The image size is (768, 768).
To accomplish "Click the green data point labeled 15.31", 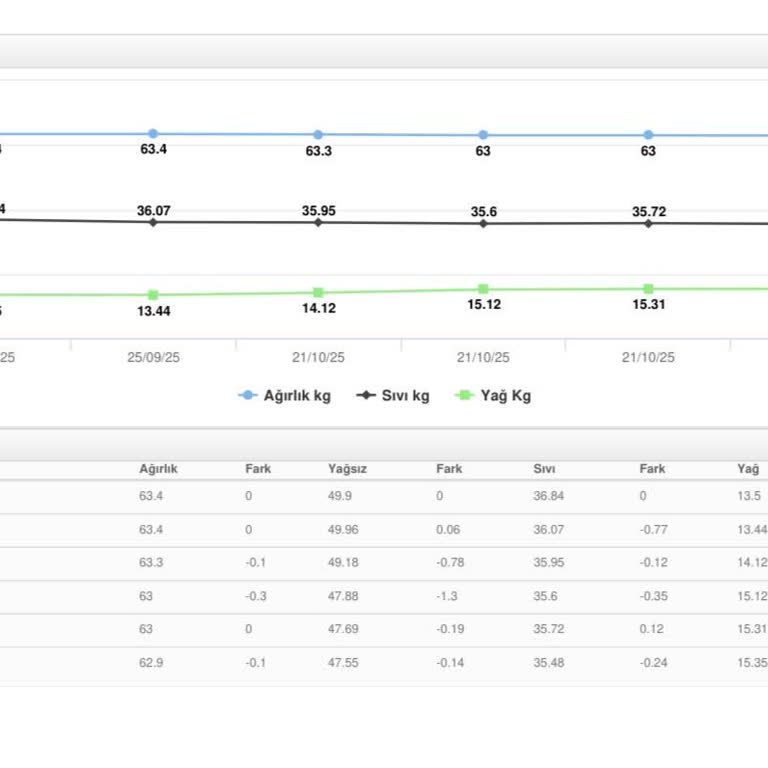I will click(x=648, y=289).
